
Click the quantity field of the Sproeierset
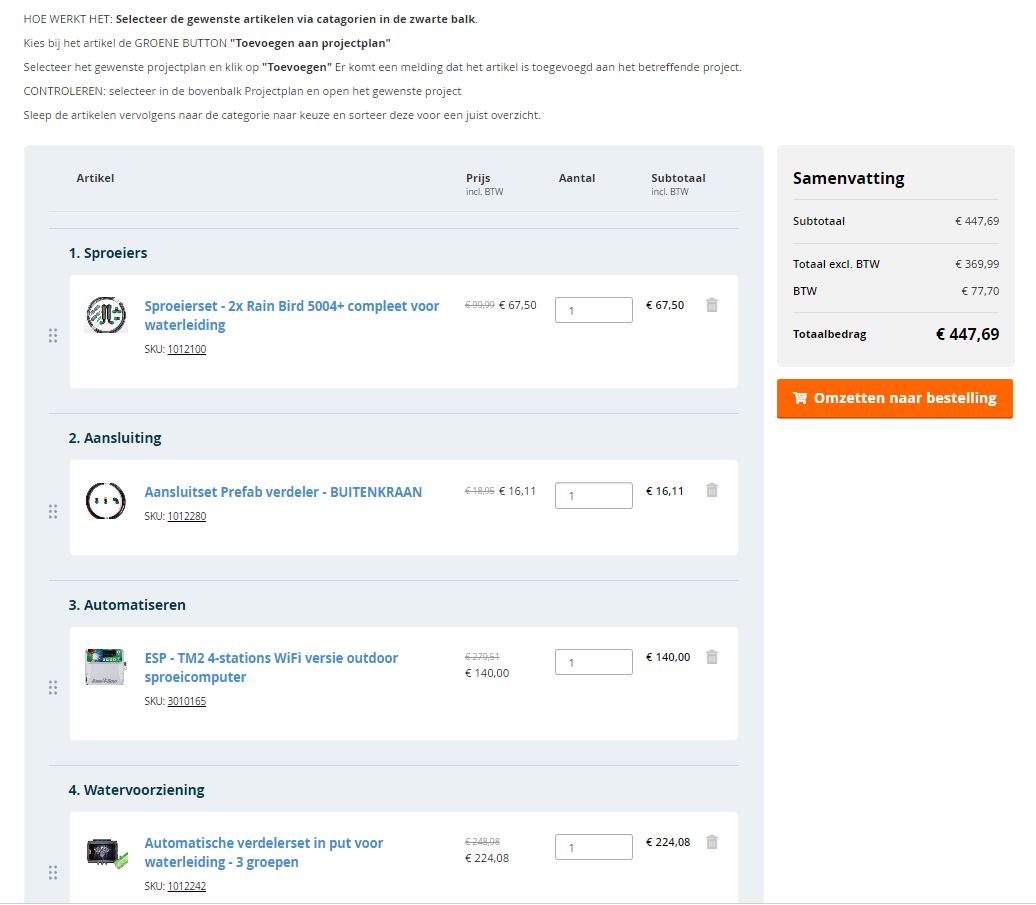[x=593, y=310]
